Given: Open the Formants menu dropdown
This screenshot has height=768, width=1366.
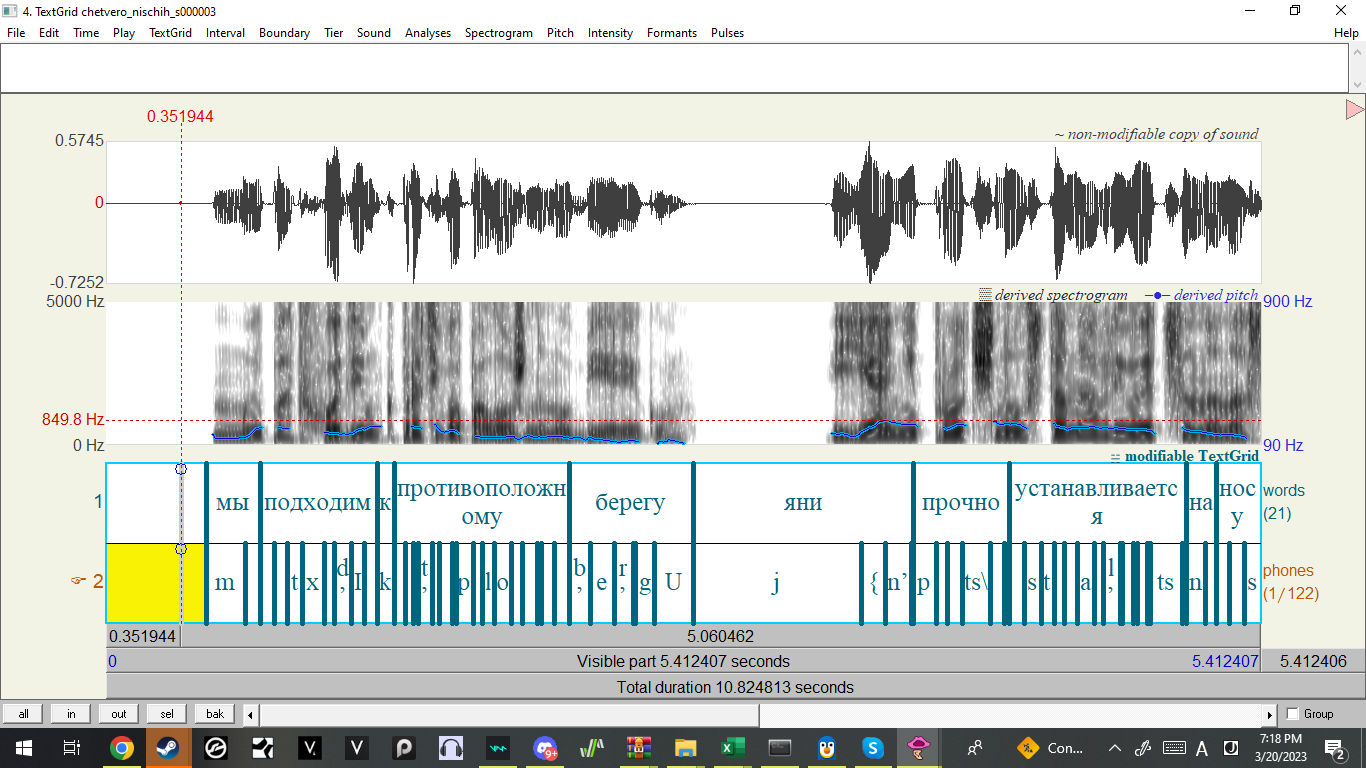Looking at the screenshot, I should [671, 33].
